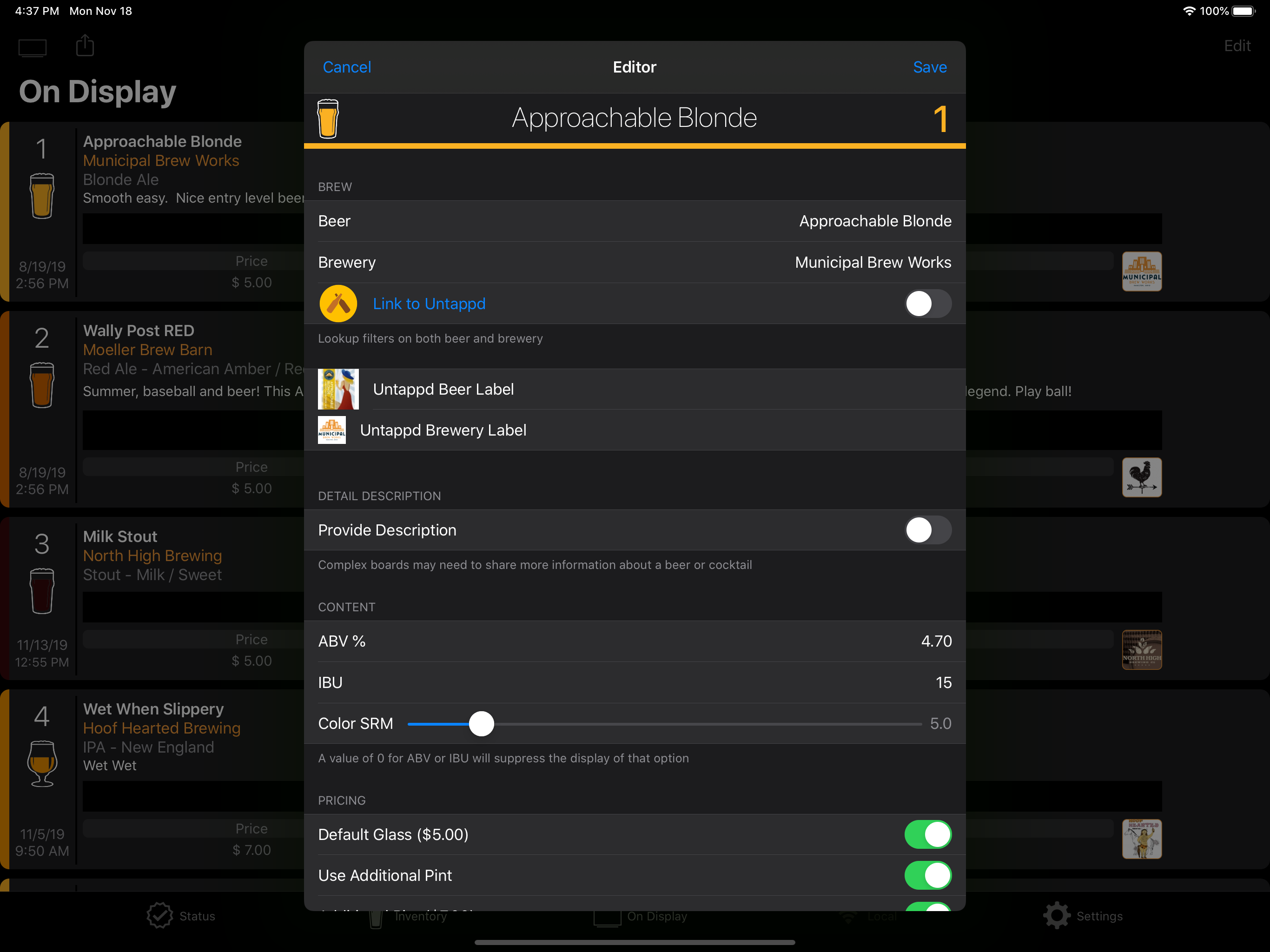Screen dimensions: 1270x952
Task: Select Wally Post RED list entry title
Action: (139, 331)
